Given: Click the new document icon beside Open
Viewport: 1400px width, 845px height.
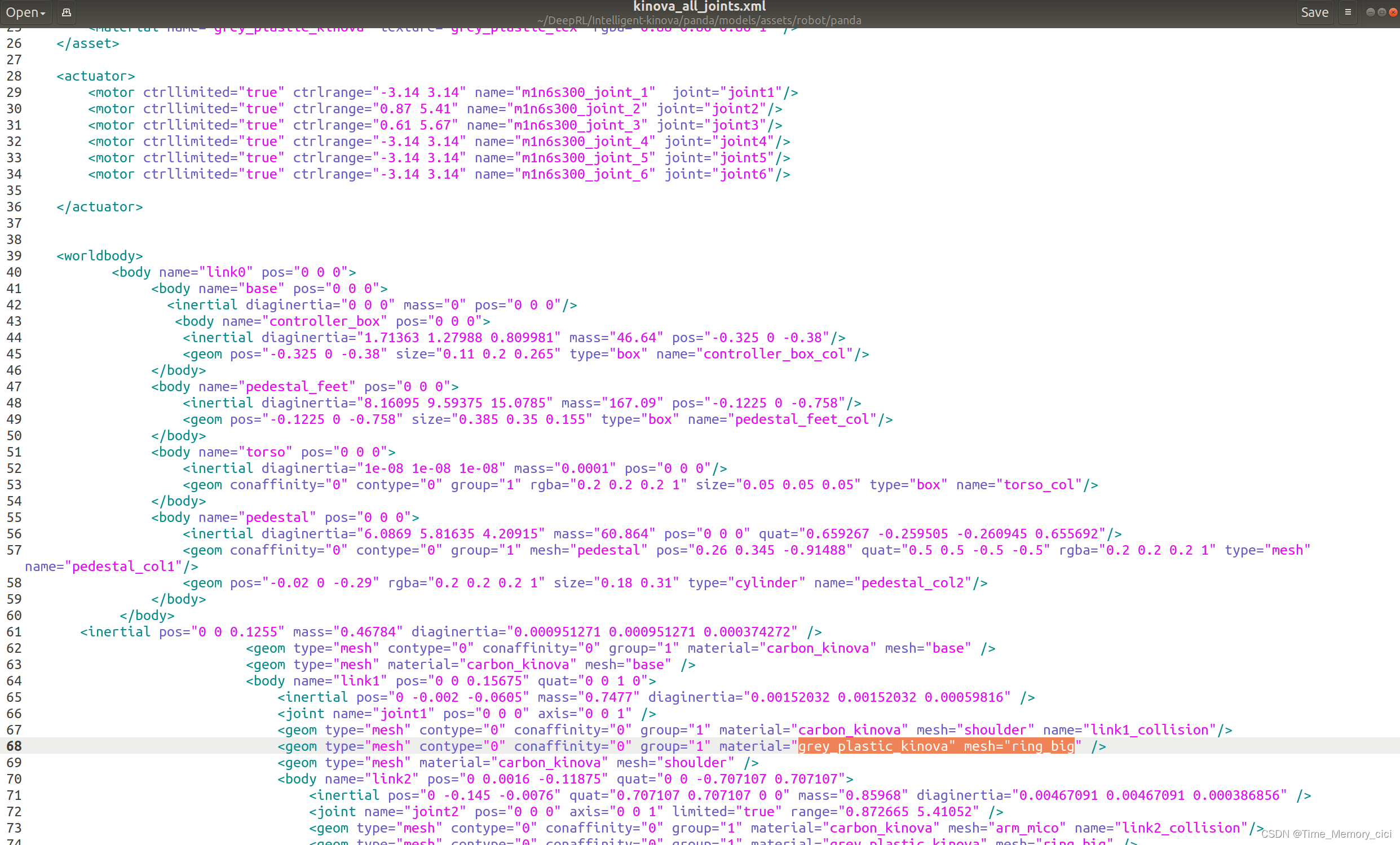Looking at the screenshot, I should [67, 12].
